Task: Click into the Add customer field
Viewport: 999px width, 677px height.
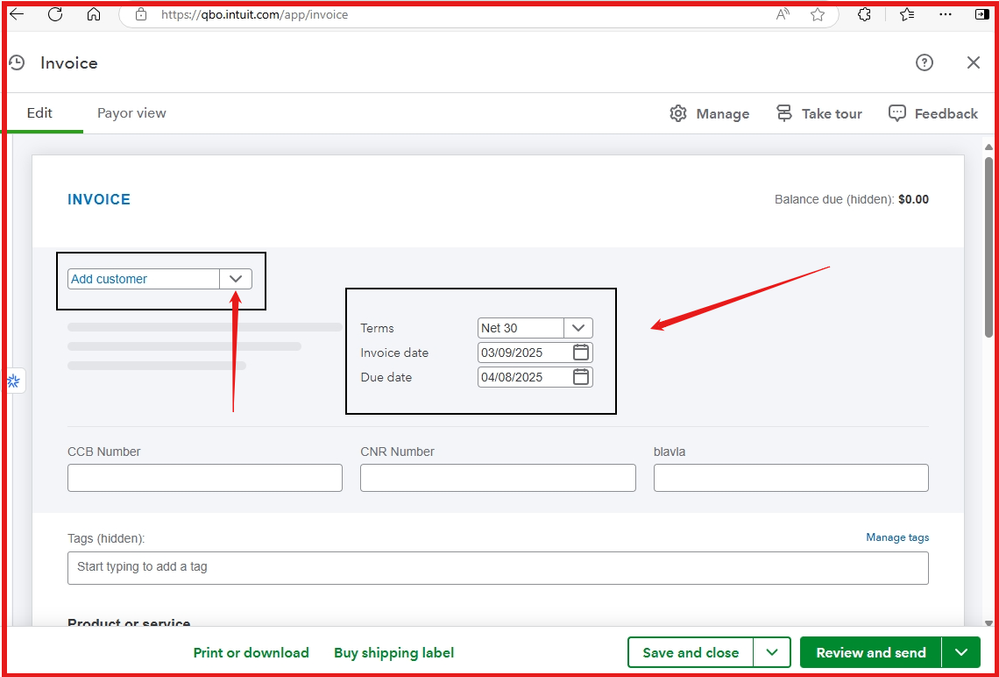Action: [x=144, y=279]
